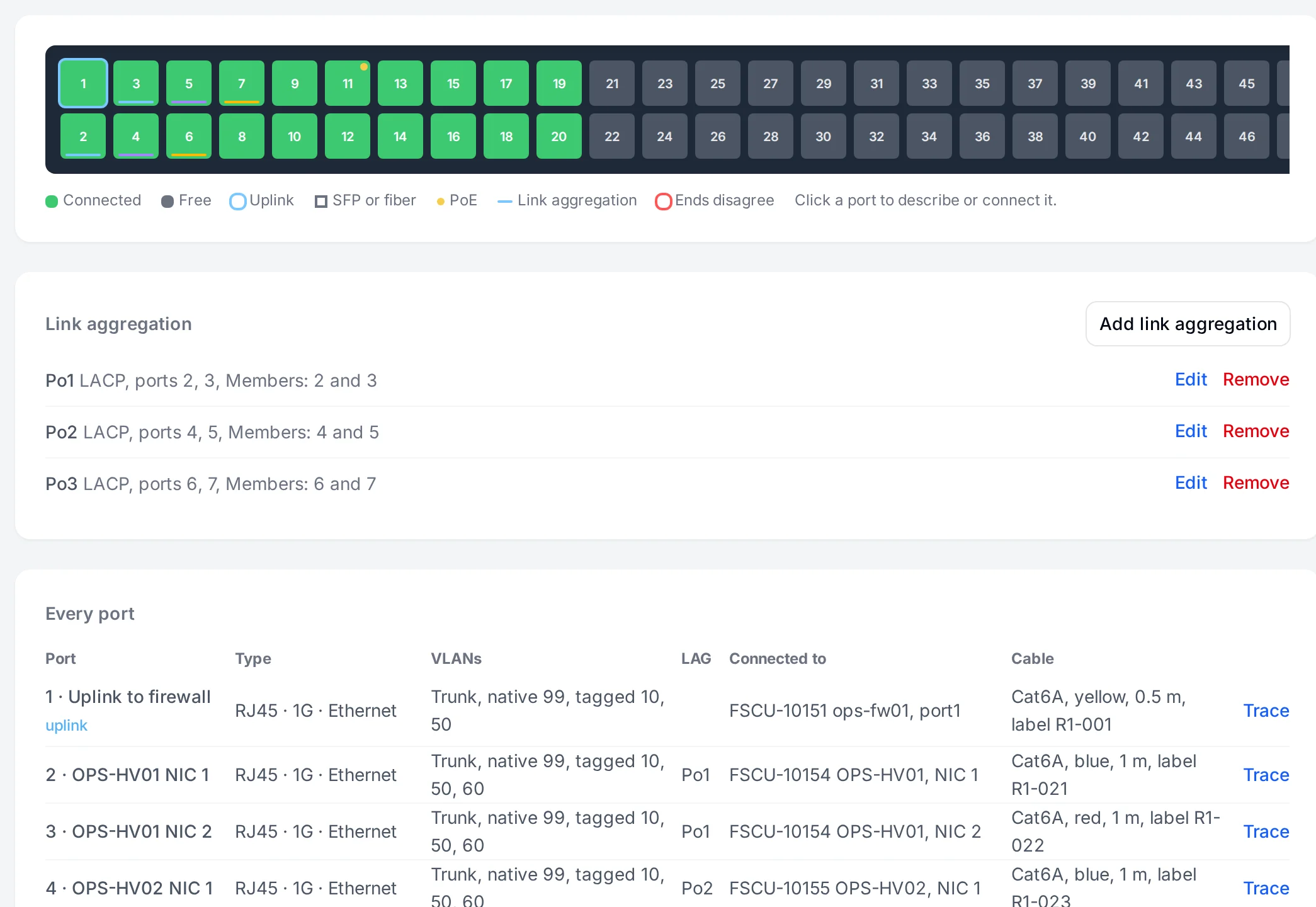Trace the OPS-HV01 NIC 1 cable
The height and width of the screenshot is (907, 1316).
(x=1266, y=775)
